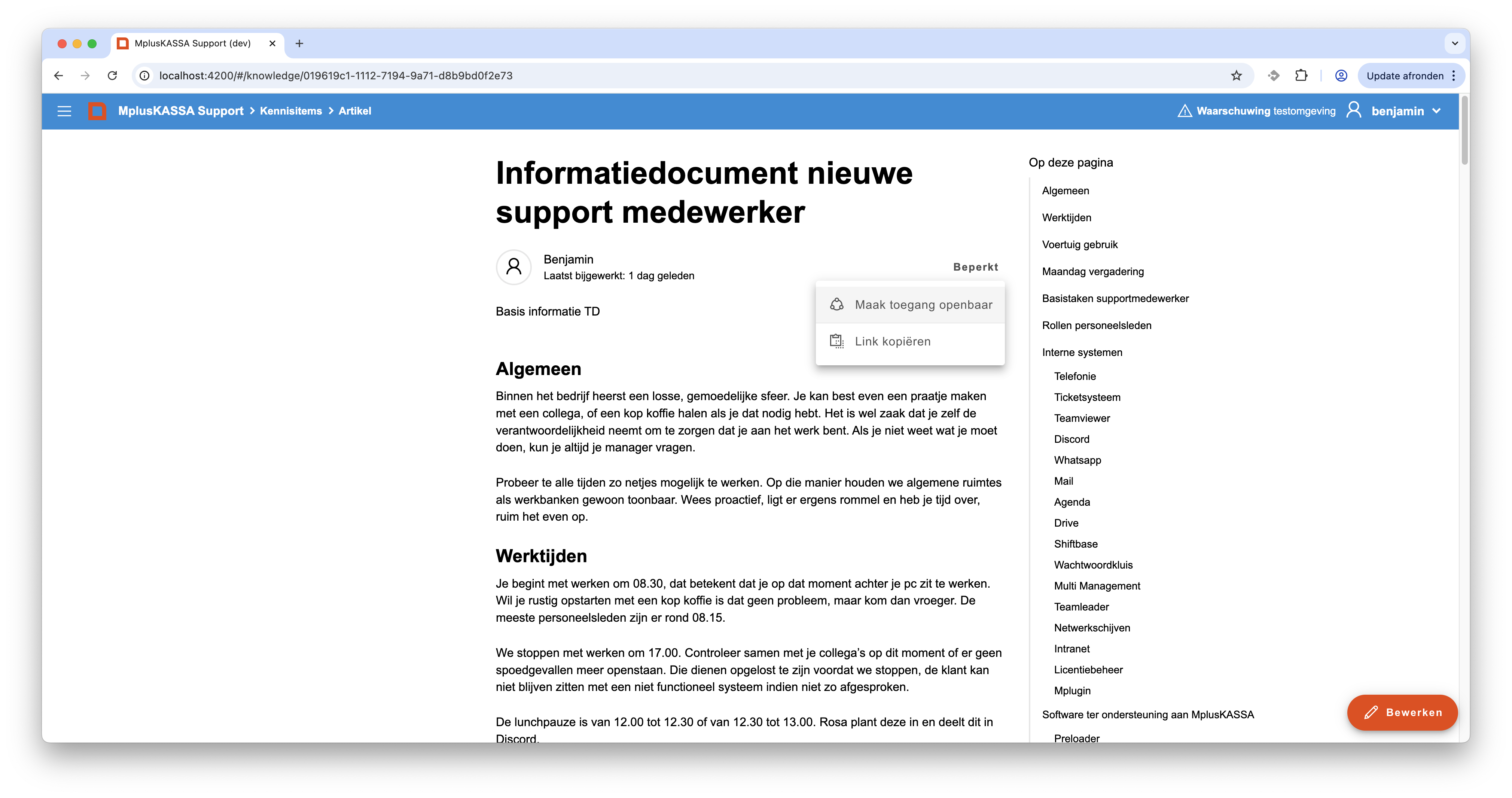Jump to Whatsapp subsection
This screenshot has height=798, width=1512.
coord(1077,460)
